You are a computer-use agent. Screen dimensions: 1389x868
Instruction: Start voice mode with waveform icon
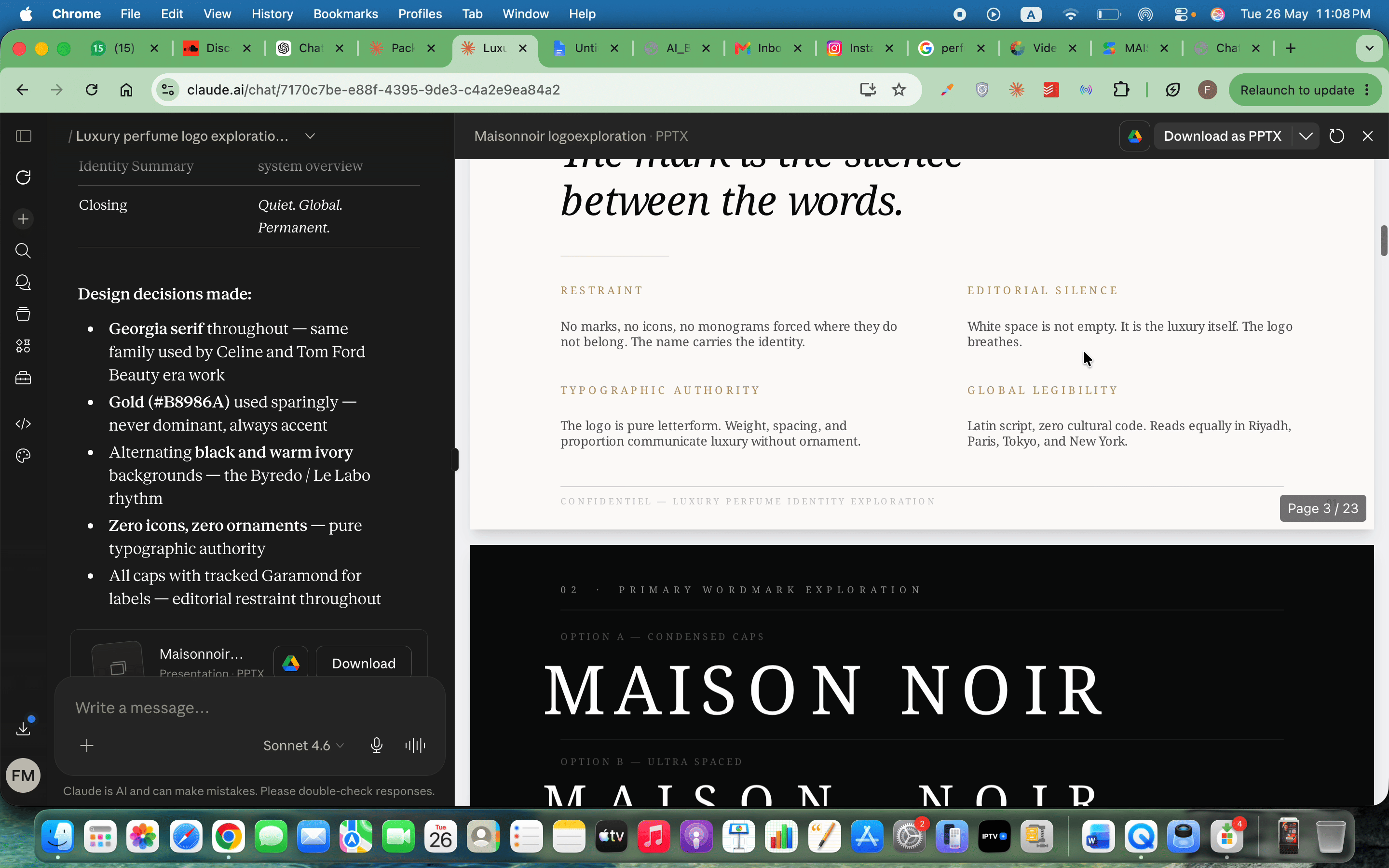click(x=415, y=746)
